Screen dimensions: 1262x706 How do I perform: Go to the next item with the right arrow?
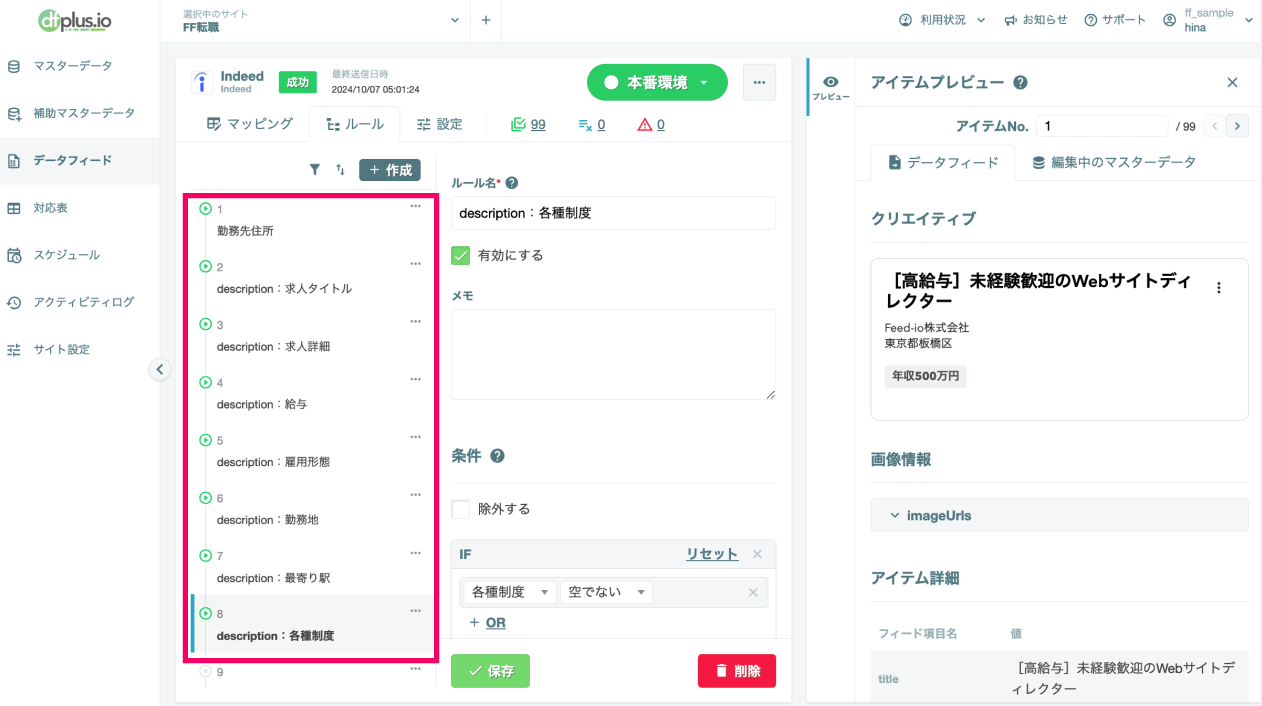1238,126
